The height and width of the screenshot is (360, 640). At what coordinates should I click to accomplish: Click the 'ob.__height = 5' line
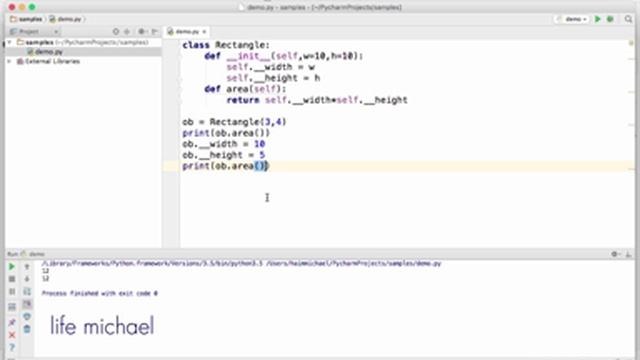[x=224, y=155]
